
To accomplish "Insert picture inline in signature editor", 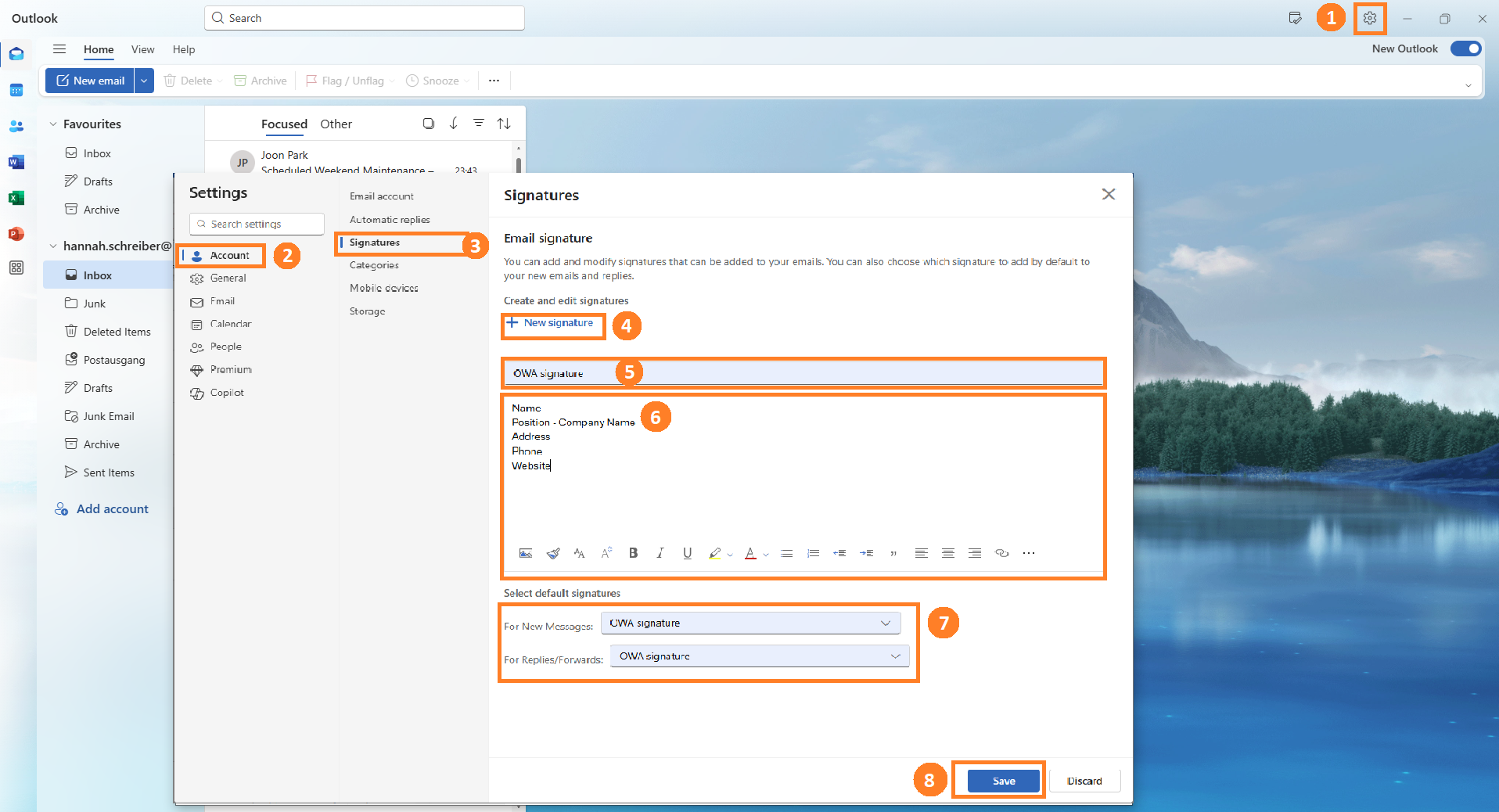I will (x=526, y=553).
